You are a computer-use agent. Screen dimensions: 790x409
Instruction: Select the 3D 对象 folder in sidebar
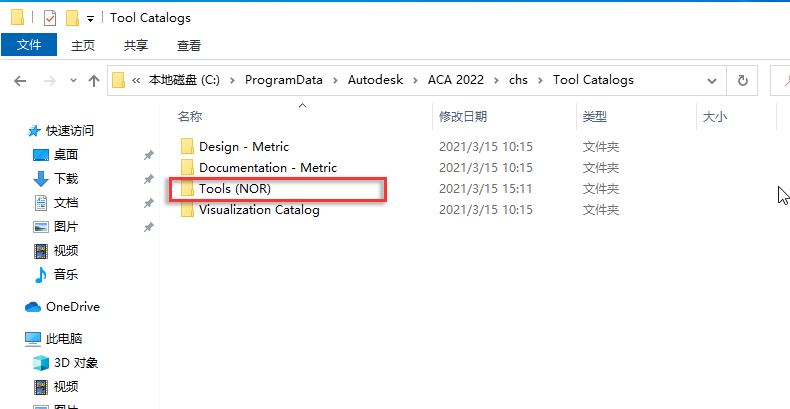coord(76,363)
